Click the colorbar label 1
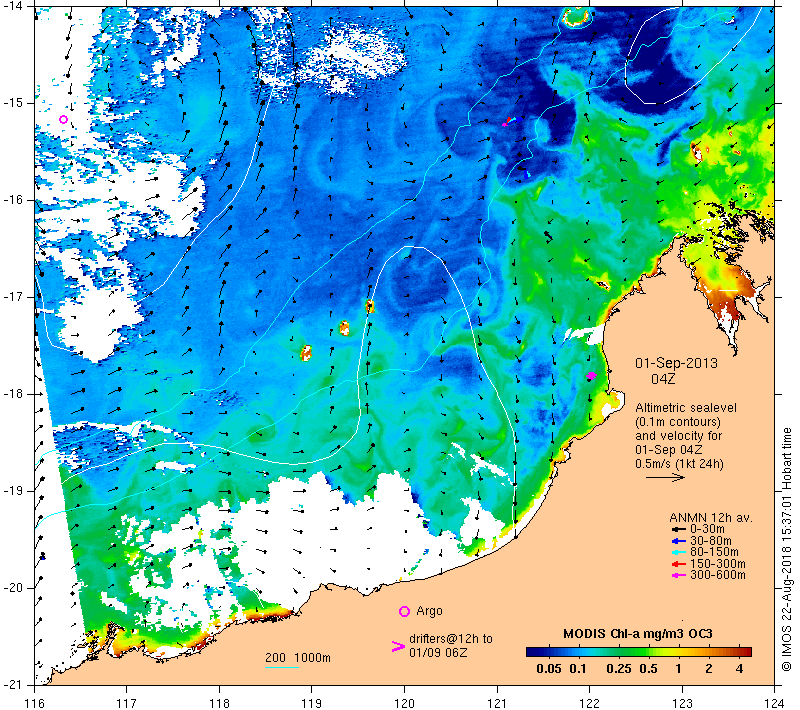The height and width of the screenshot is (710, 800). pos(678,668)
